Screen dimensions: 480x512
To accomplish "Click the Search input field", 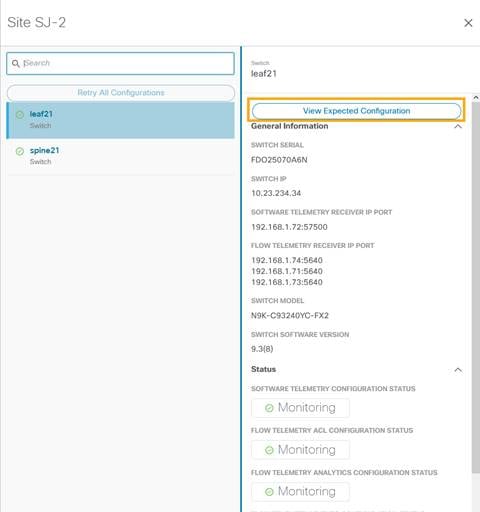I will pyautogui.click(x=120, y=63).
